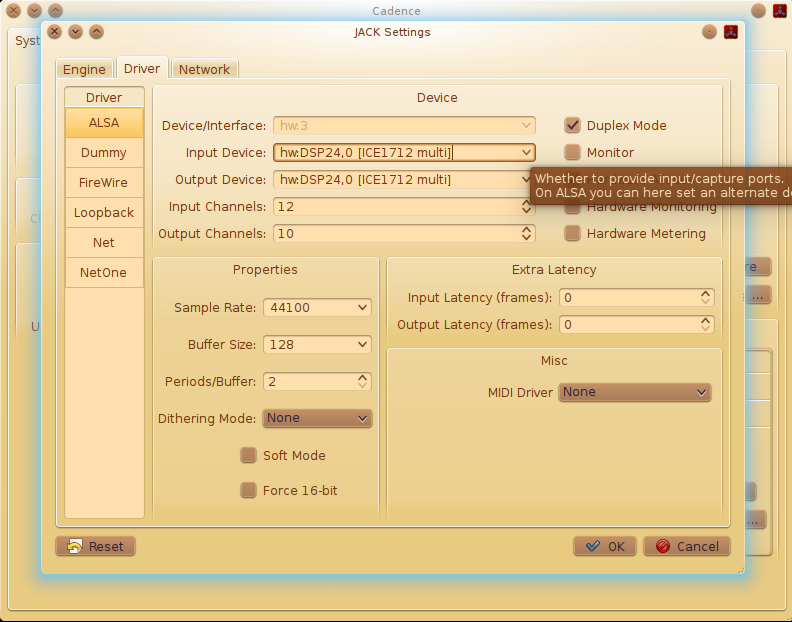
Task: Switch to the Engine tab
Action: click(84, 69)
